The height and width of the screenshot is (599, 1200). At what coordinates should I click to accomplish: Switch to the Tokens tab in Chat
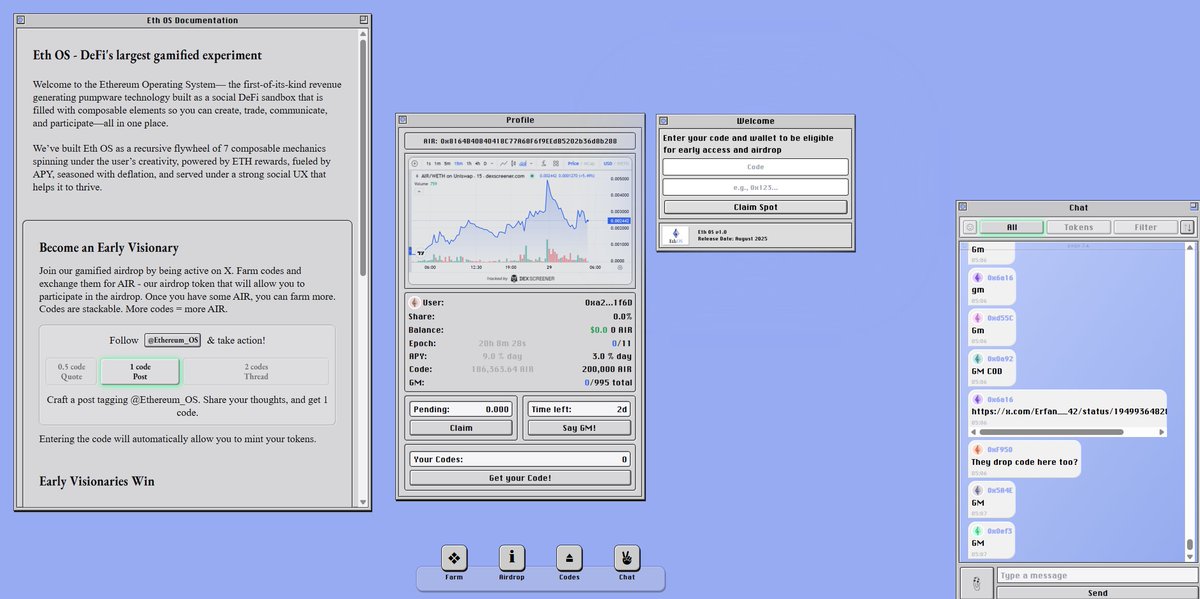(1078, 226)
